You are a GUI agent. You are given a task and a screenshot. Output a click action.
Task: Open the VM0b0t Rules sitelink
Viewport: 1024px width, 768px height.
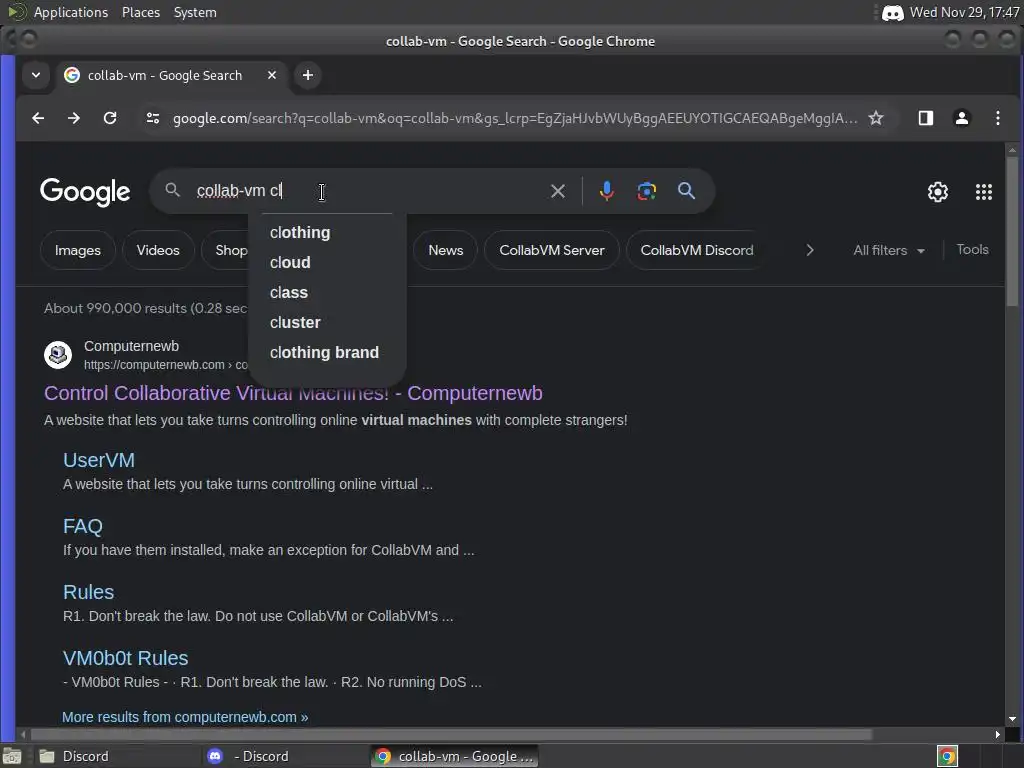point(125,658)
